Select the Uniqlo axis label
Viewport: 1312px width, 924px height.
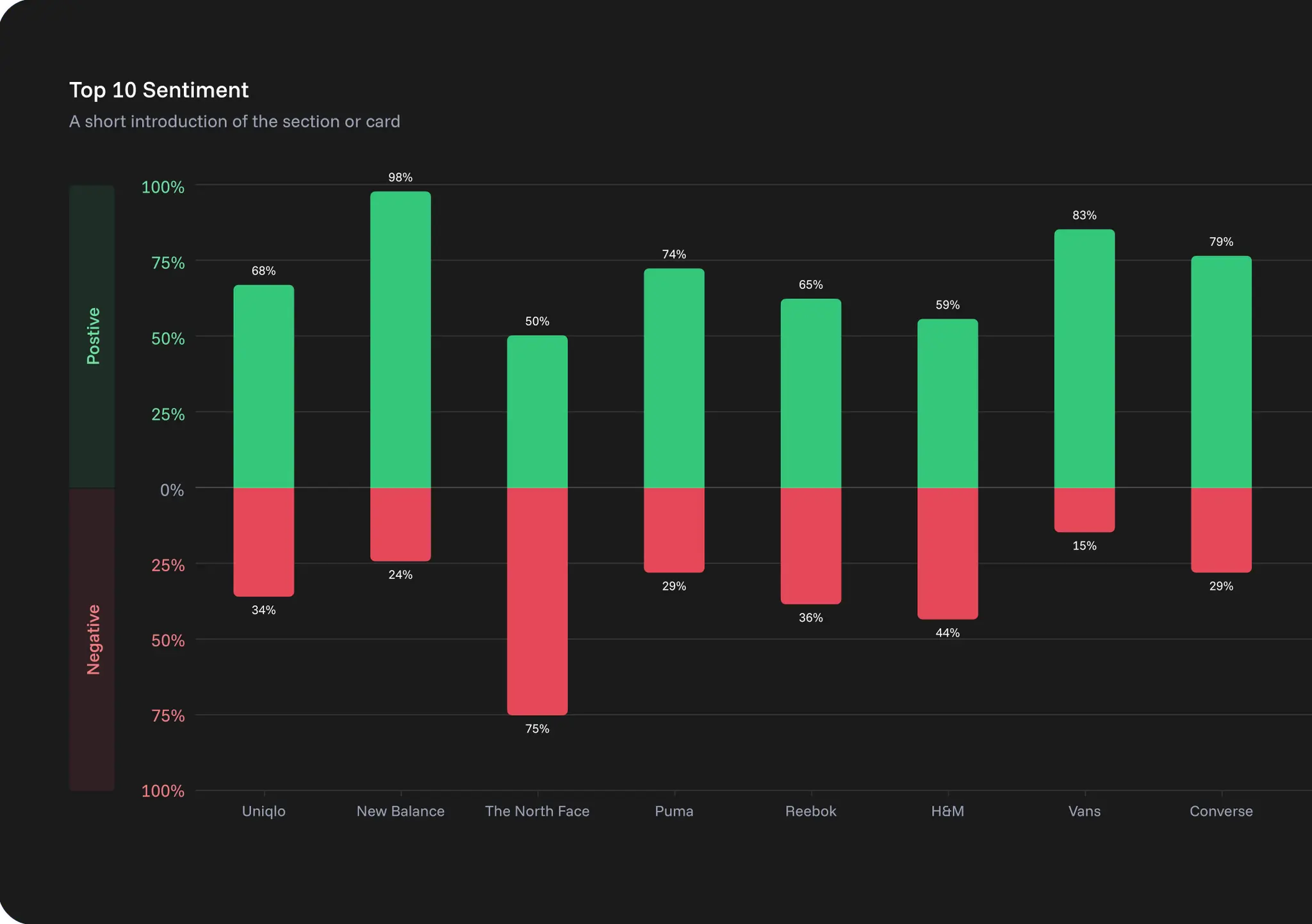click(263, 811)
